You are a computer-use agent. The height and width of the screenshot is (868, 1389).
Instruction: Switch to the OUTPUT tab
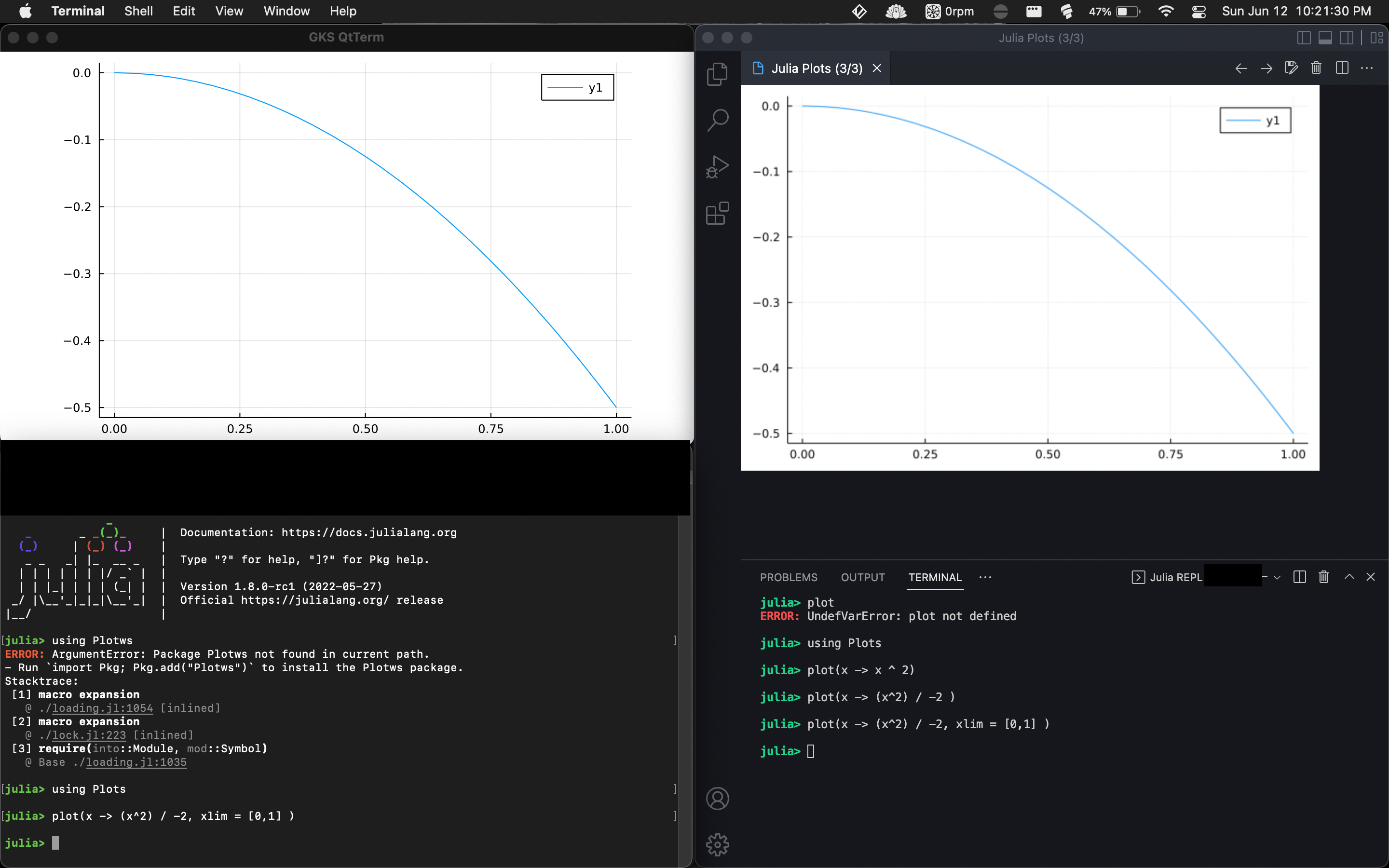click(863, 578)
